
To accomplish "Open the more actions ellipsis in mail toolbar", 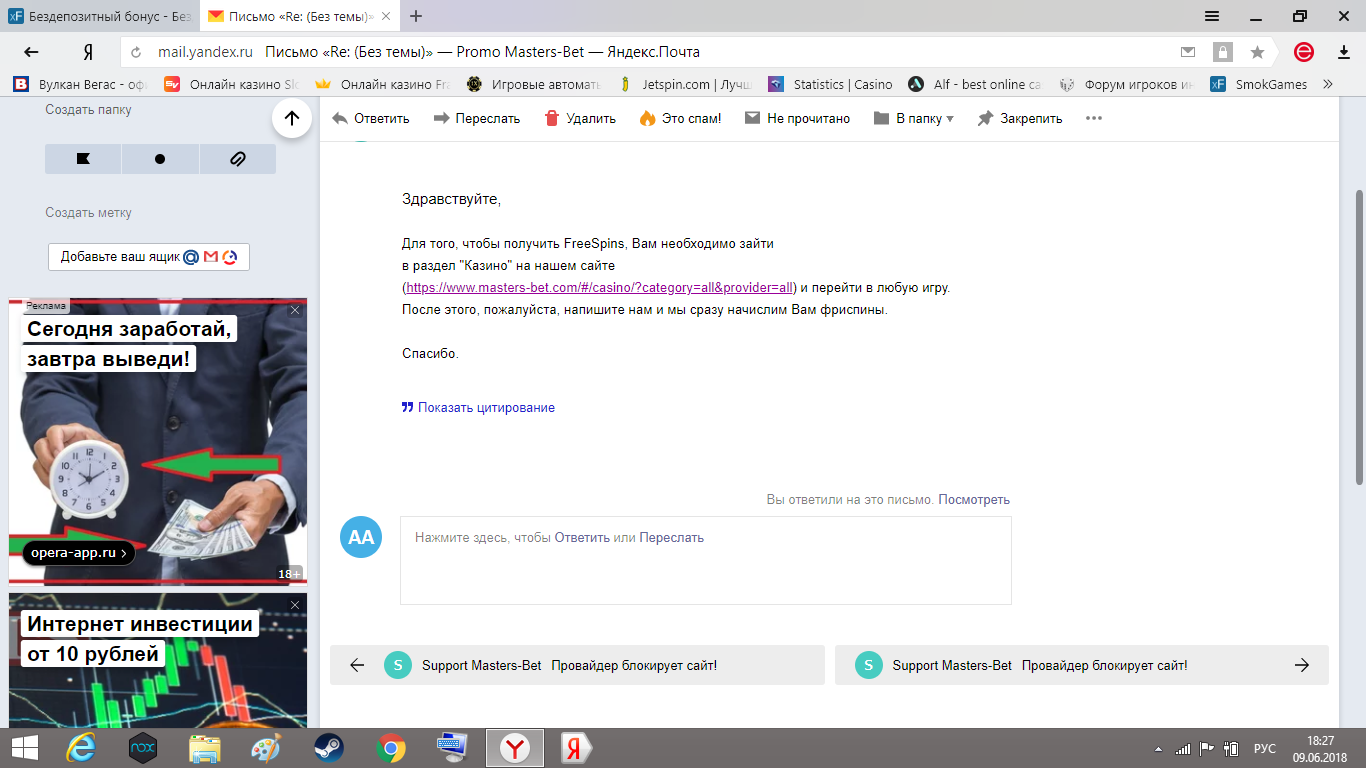I will [x=1094, y=118].
